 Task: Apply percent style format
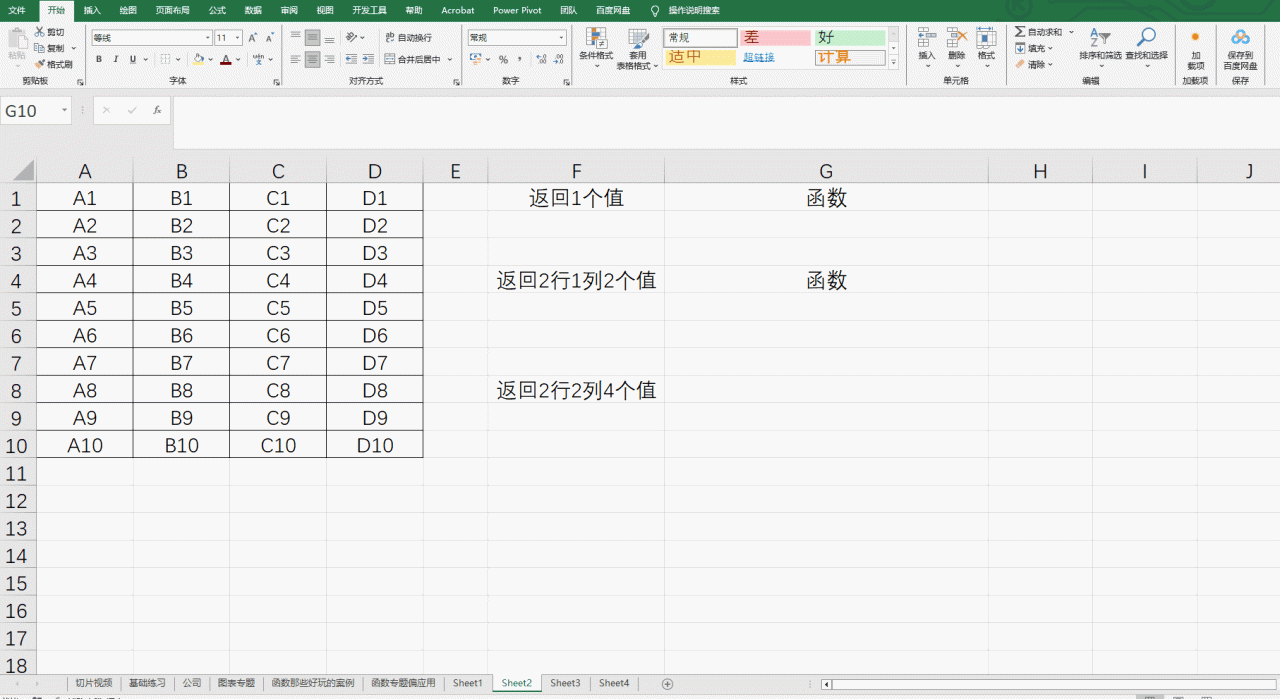(x=504, y=60)
